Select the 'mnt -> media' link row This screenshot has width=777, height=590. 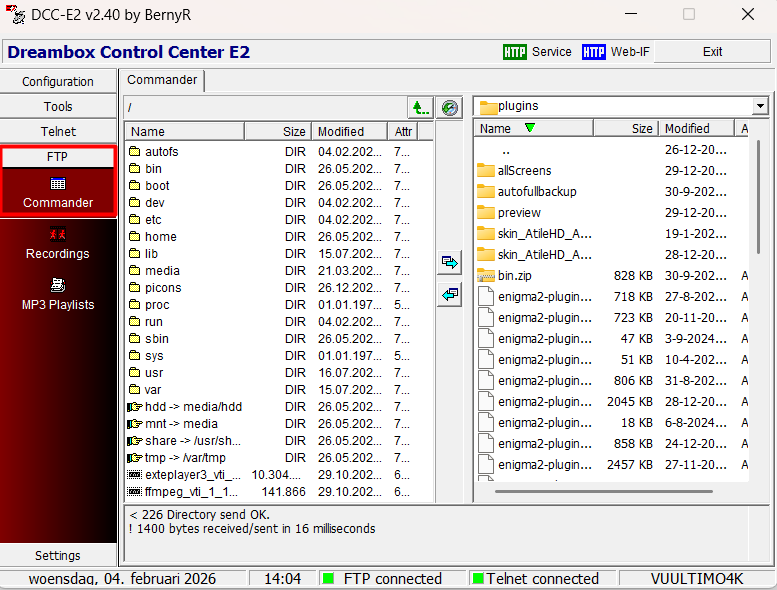(x=278, y=424)
